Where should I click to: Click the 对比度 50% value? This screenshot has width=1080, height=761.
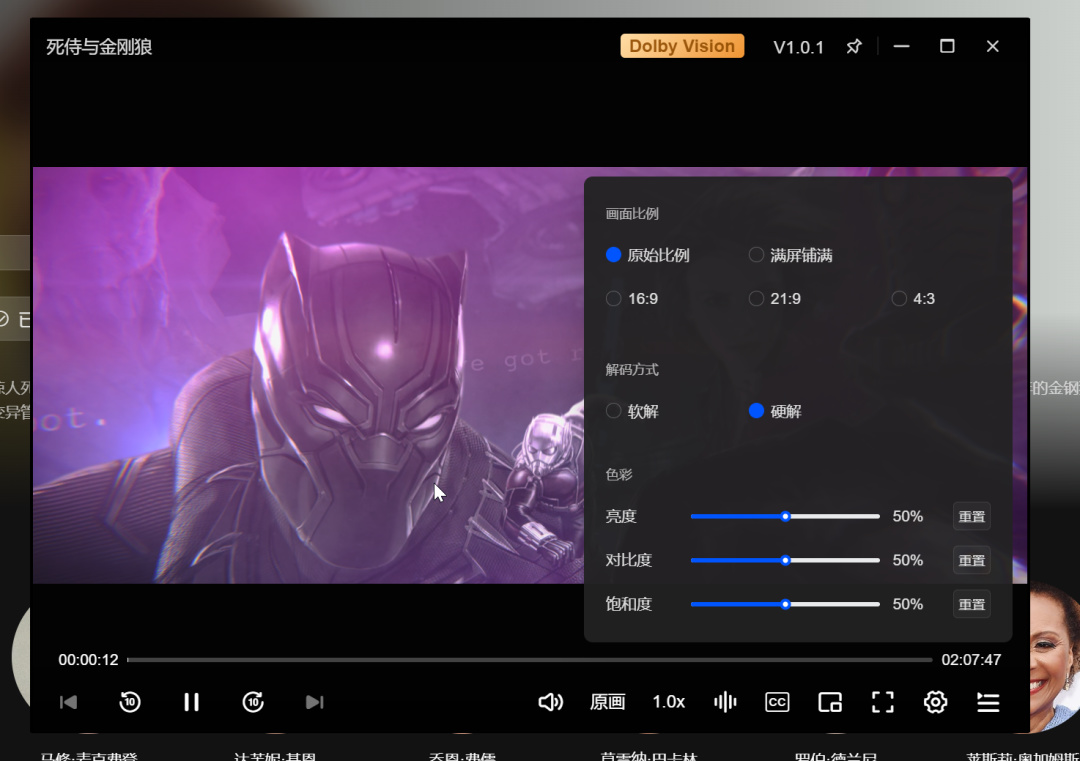click(x=907, y=560)
